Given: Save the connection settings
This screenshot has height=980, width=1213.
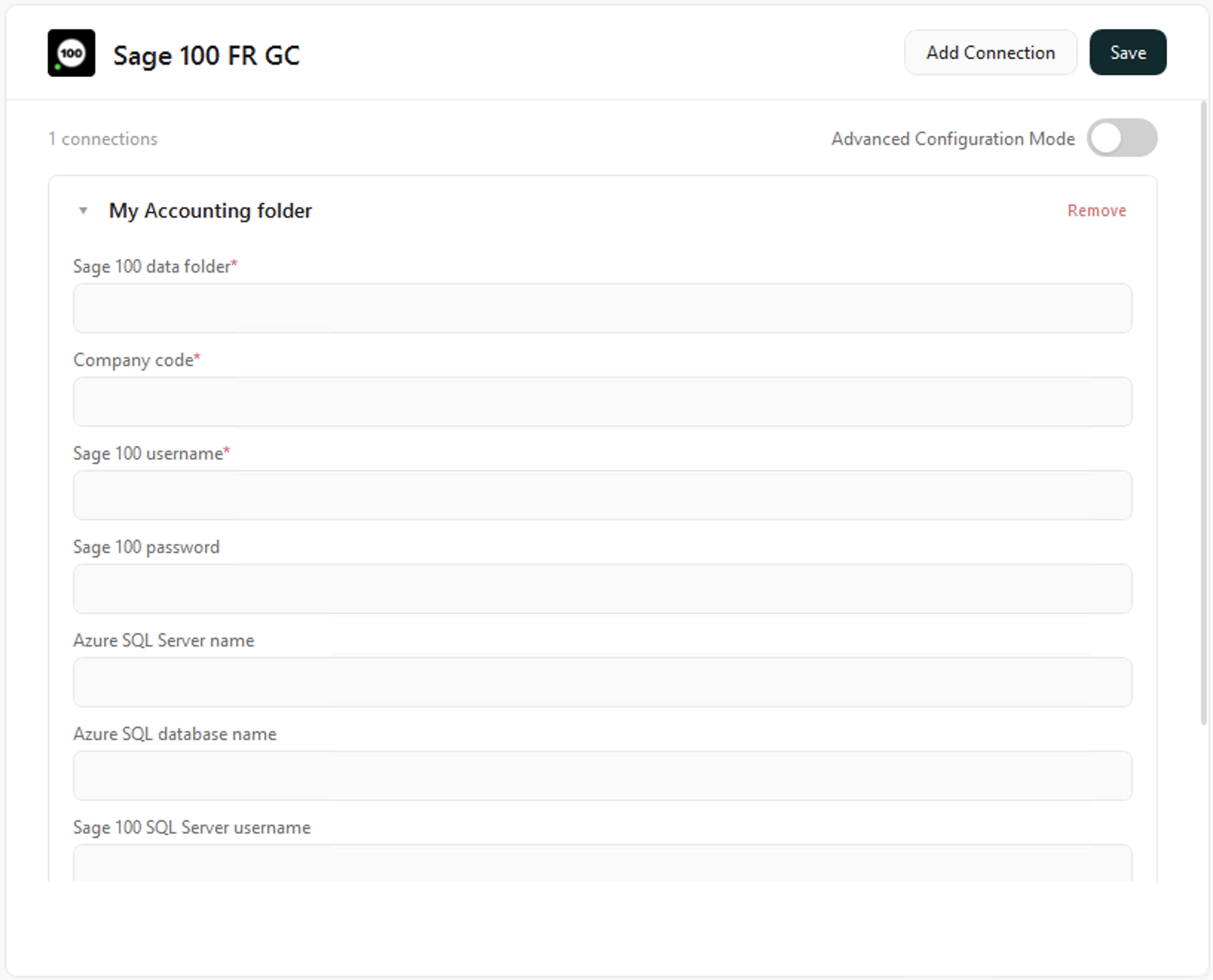Looking at the screenshot, I should click(1128, 53).
